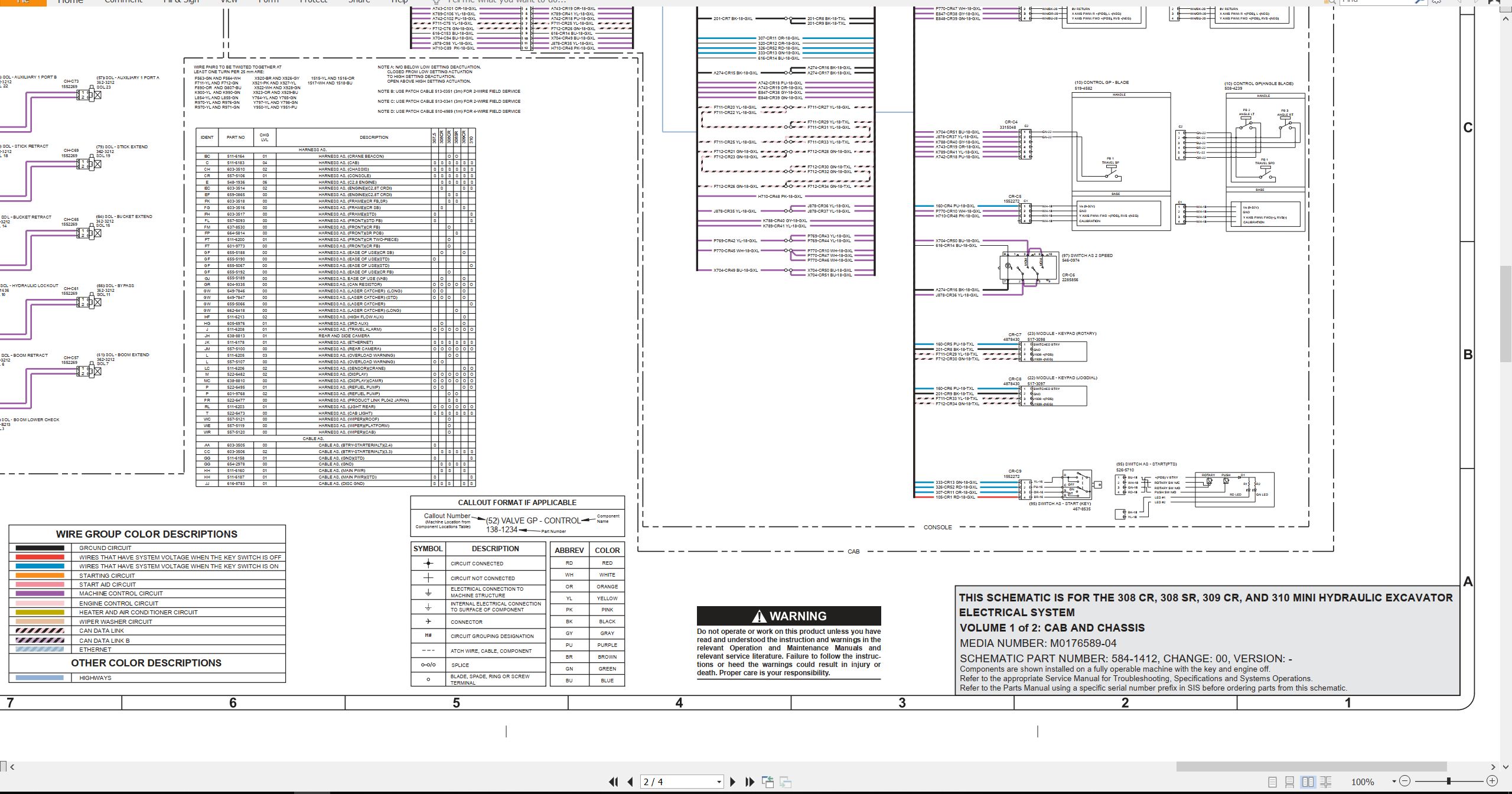Click the MACHINE CONTROL CIRCUIT purple swatch

click(40, 593)
